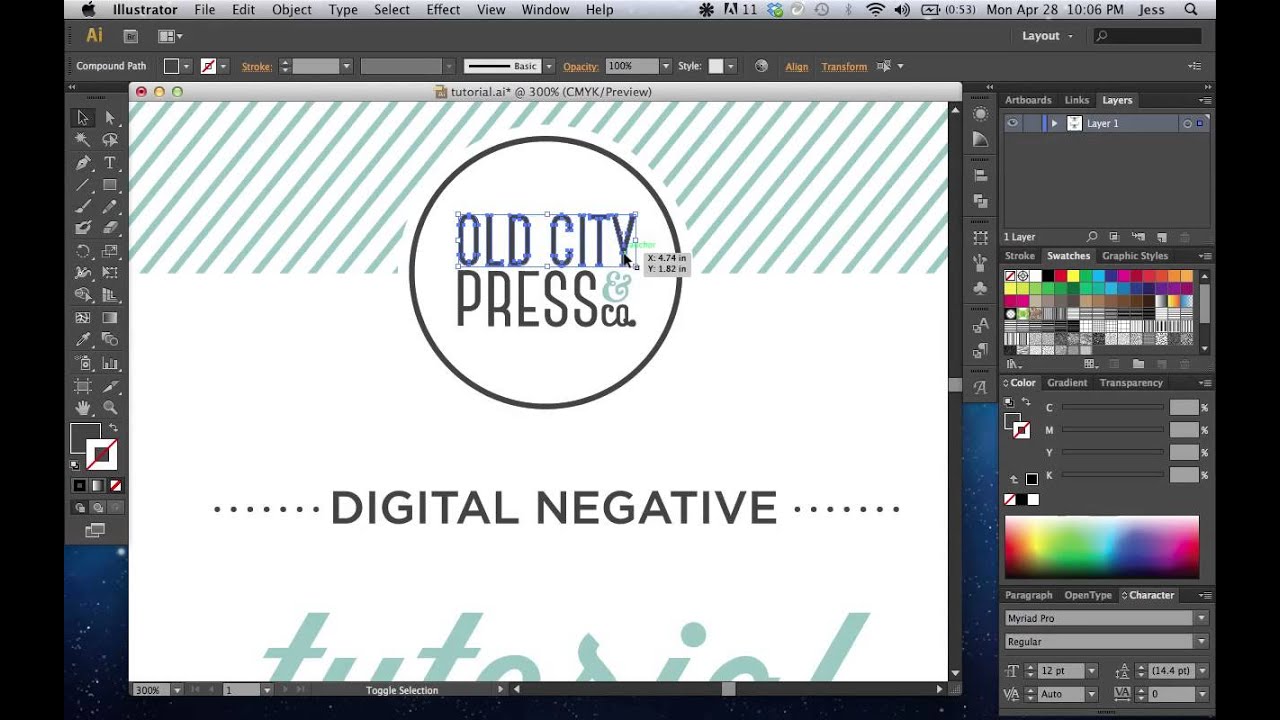Screen dimensions: 1280x720
Task: Select the Blend tool
Action: coord(110,340)
